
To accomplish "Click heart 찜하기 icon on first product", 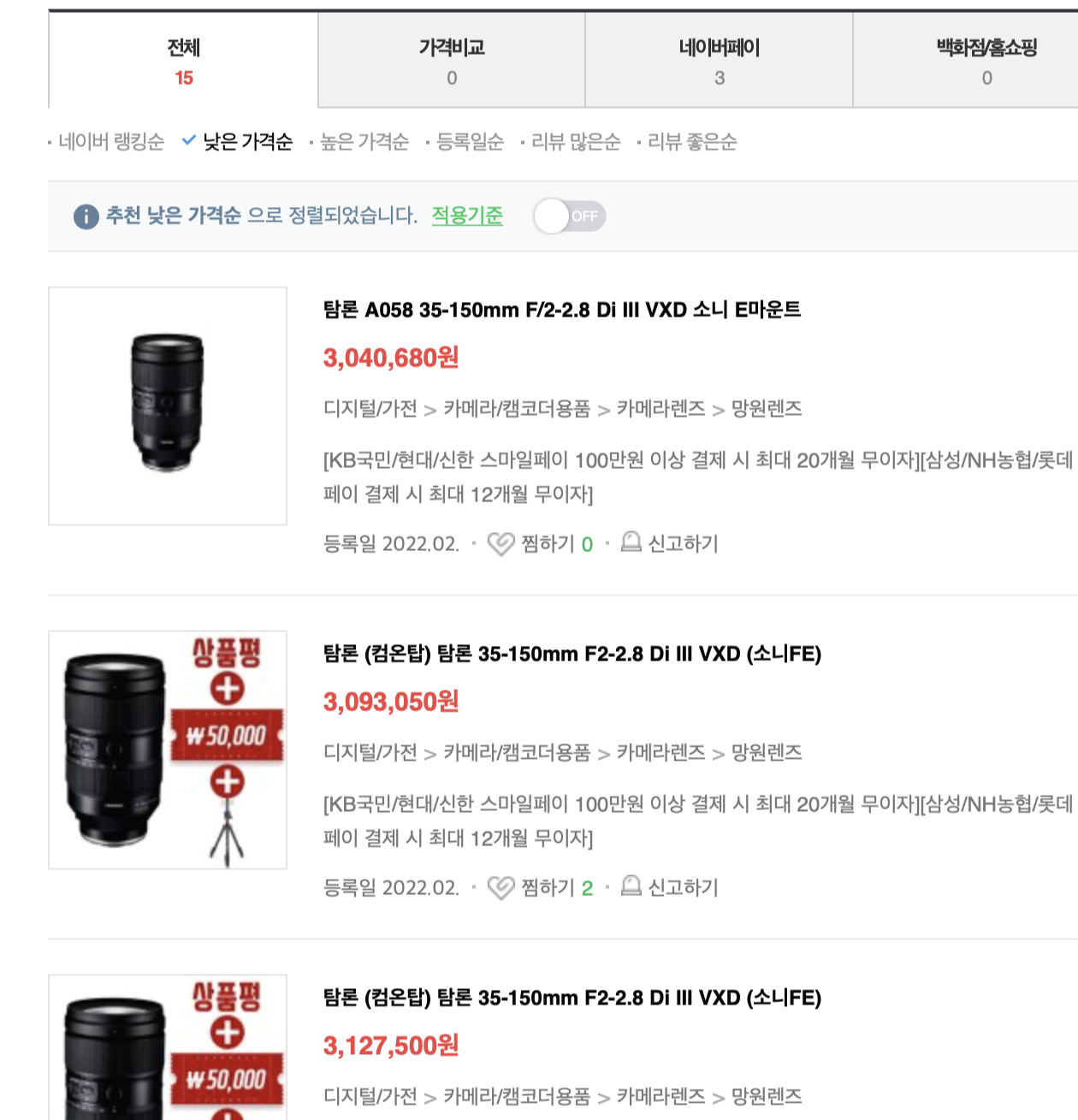I will pos(500,544).
